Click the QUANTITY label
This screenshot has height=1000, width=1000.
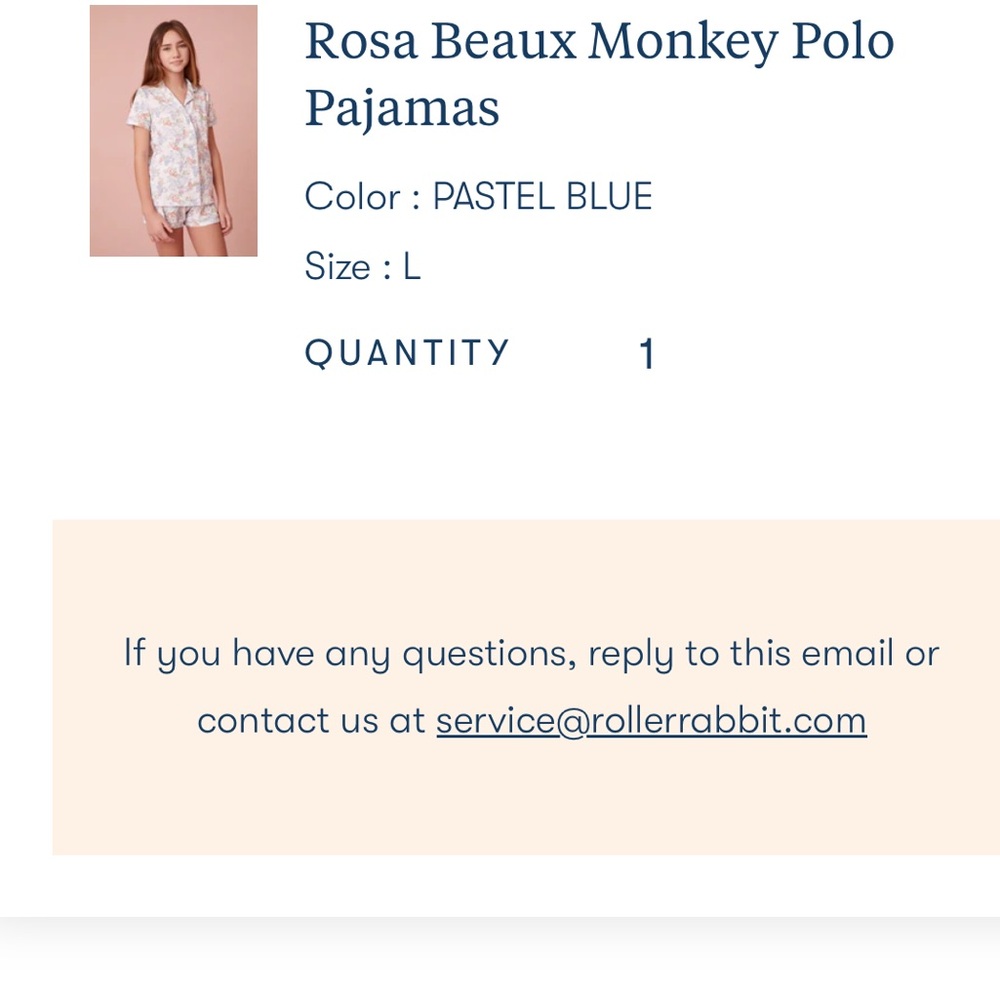coord(407,353)
